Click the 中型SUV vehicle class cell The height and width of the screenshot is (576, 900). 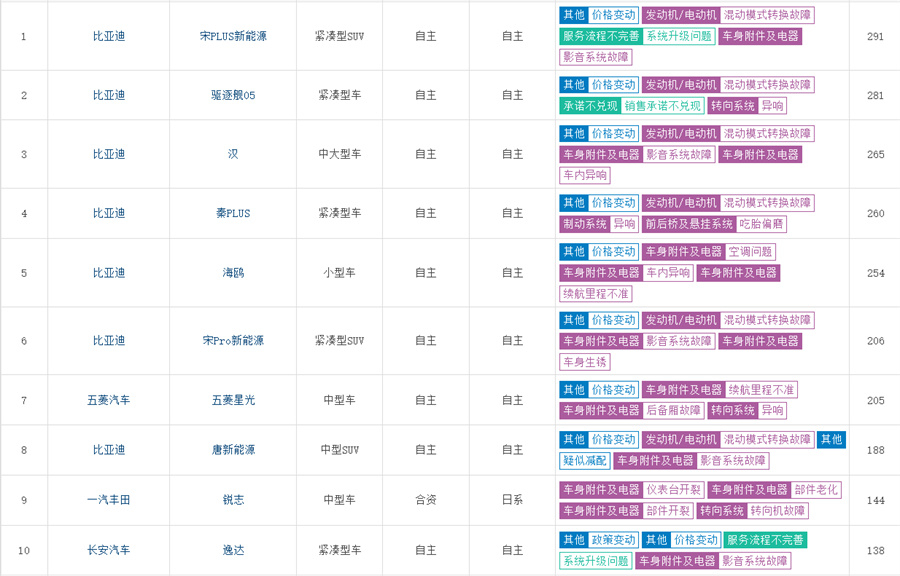[340, 450]
